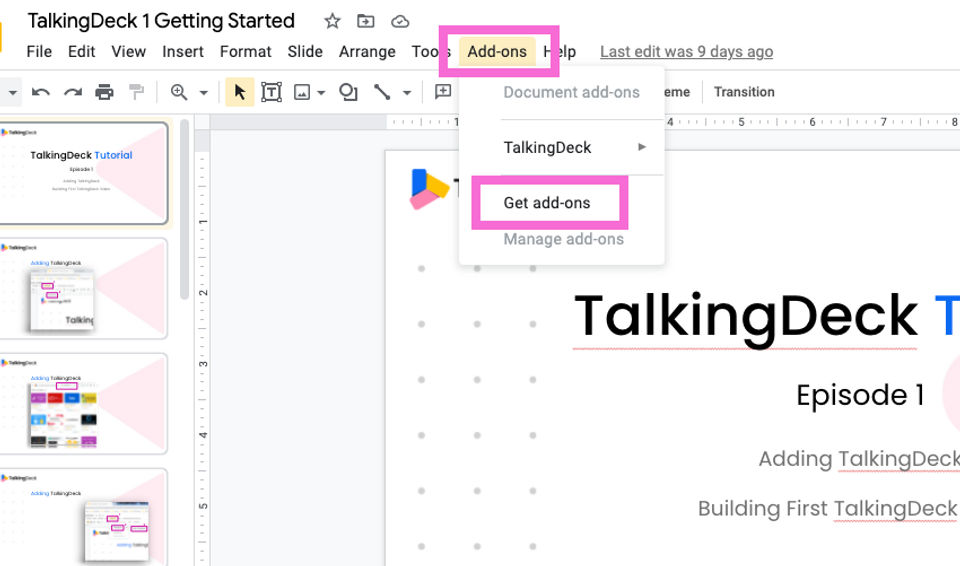960x566 pixels.
Task: Check the cloud save status icon
Action: point(400,21)
